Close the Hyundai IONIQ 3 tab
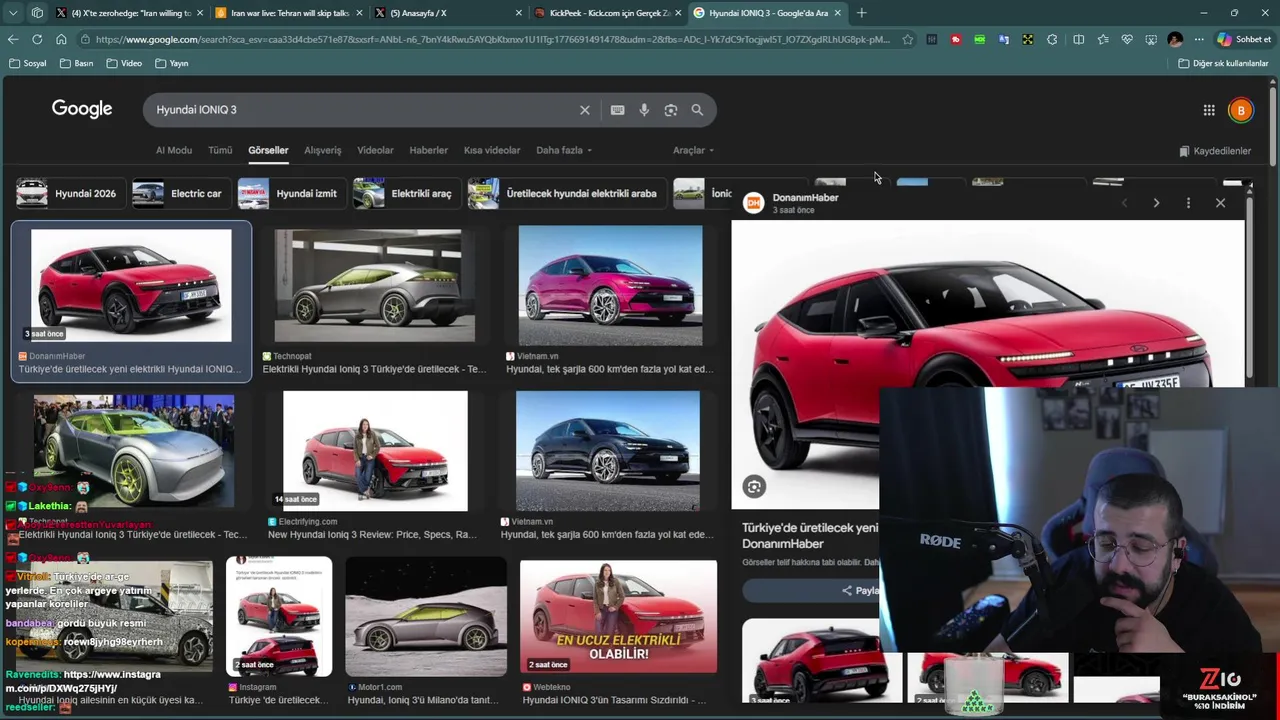Viewport: 1280px width, 720px height. point(837,13)
